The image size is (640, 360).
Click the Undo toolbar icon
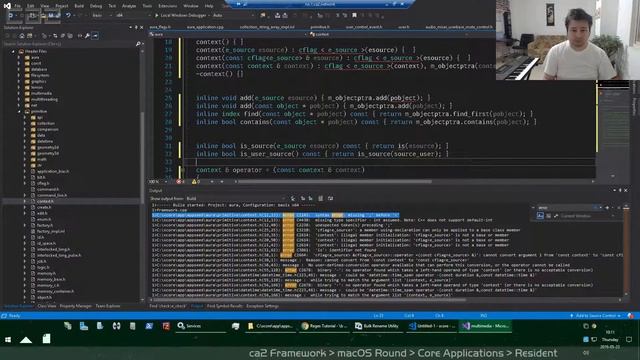click(68, 16)
